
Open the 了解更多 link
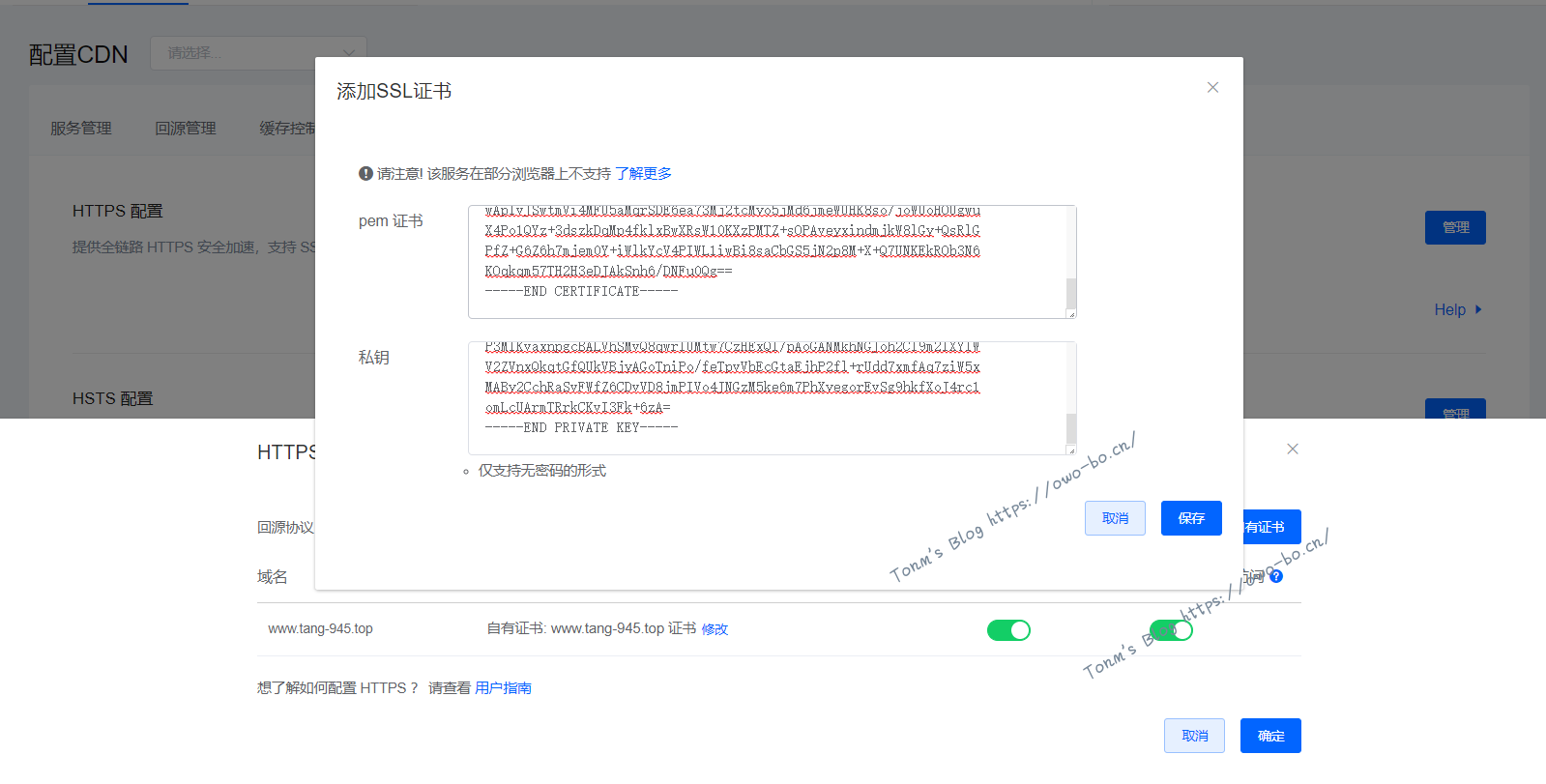click(643, 174)
